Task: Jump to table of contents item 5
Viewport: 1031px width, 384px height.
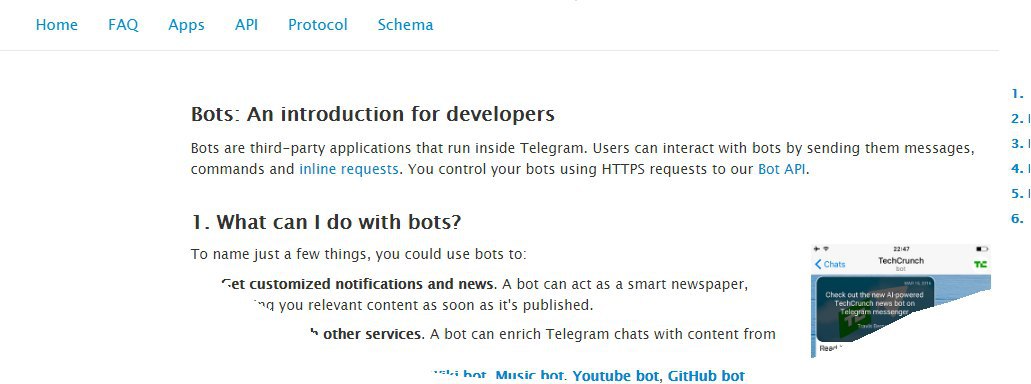Action: tap(1020, 194)
